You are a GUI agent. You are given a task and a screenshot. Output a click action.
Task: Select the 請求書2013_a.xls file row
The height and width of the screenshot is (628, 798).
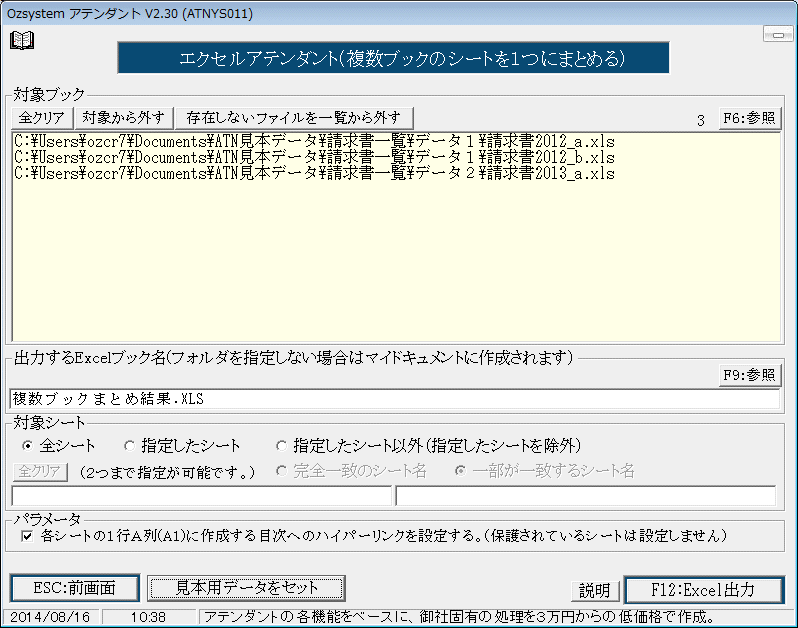(315, 174)
